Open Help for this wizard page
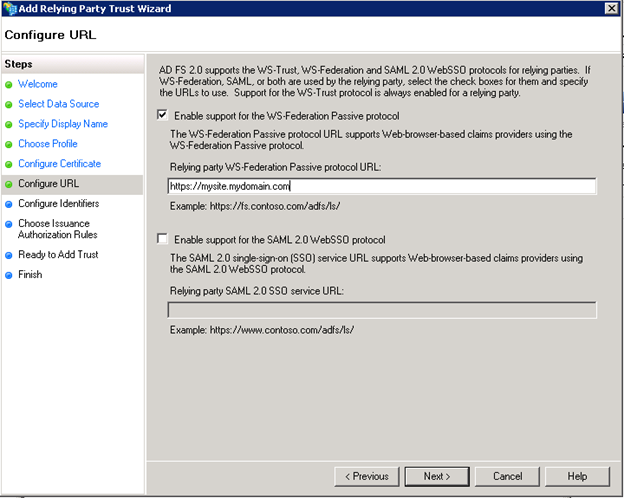The width and height of the screenshot is (624, 498). (577, 476)
